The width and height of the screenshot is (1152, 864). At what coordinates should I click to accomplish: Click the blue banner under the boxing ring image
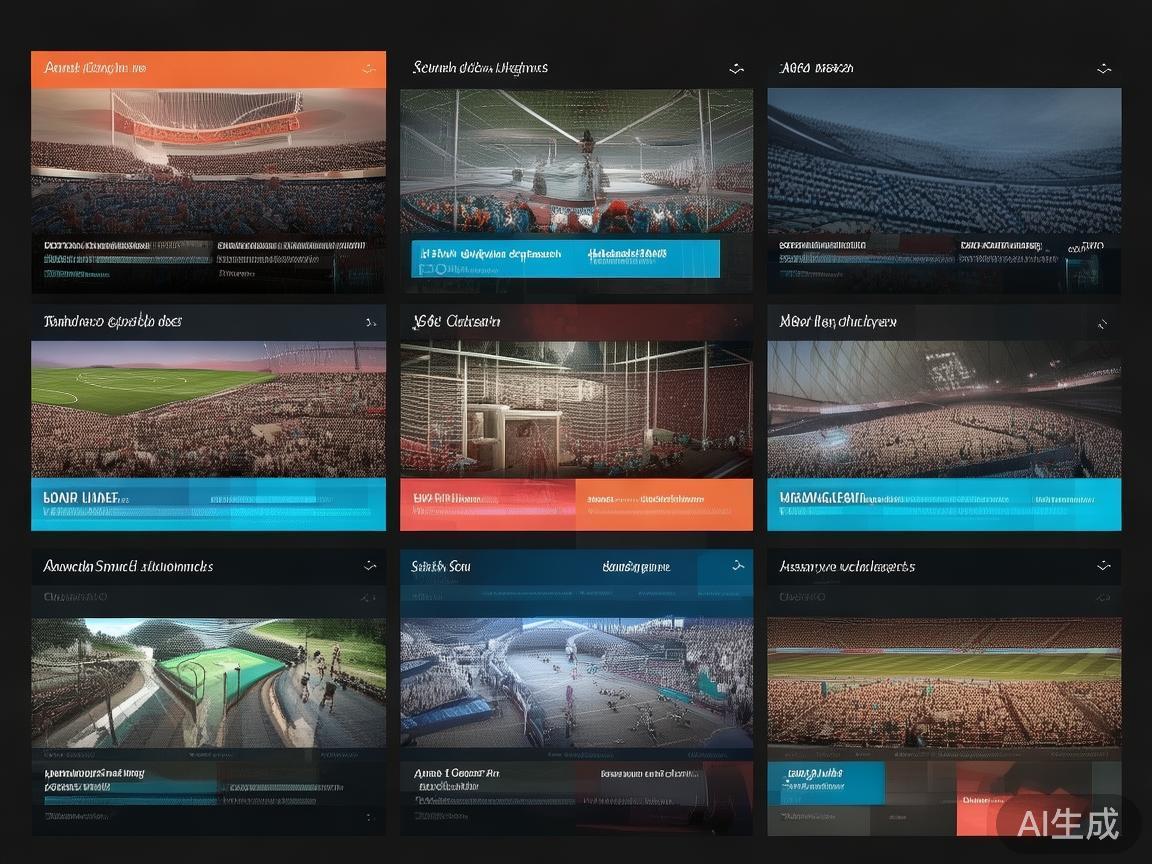pos(565,259)
